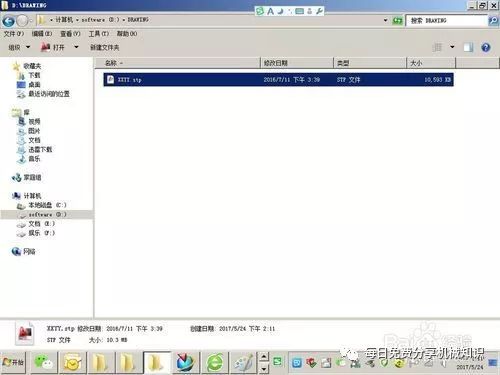
Task: Open the 图片 library
Action: pyautogui.click(x=34, y=131)
